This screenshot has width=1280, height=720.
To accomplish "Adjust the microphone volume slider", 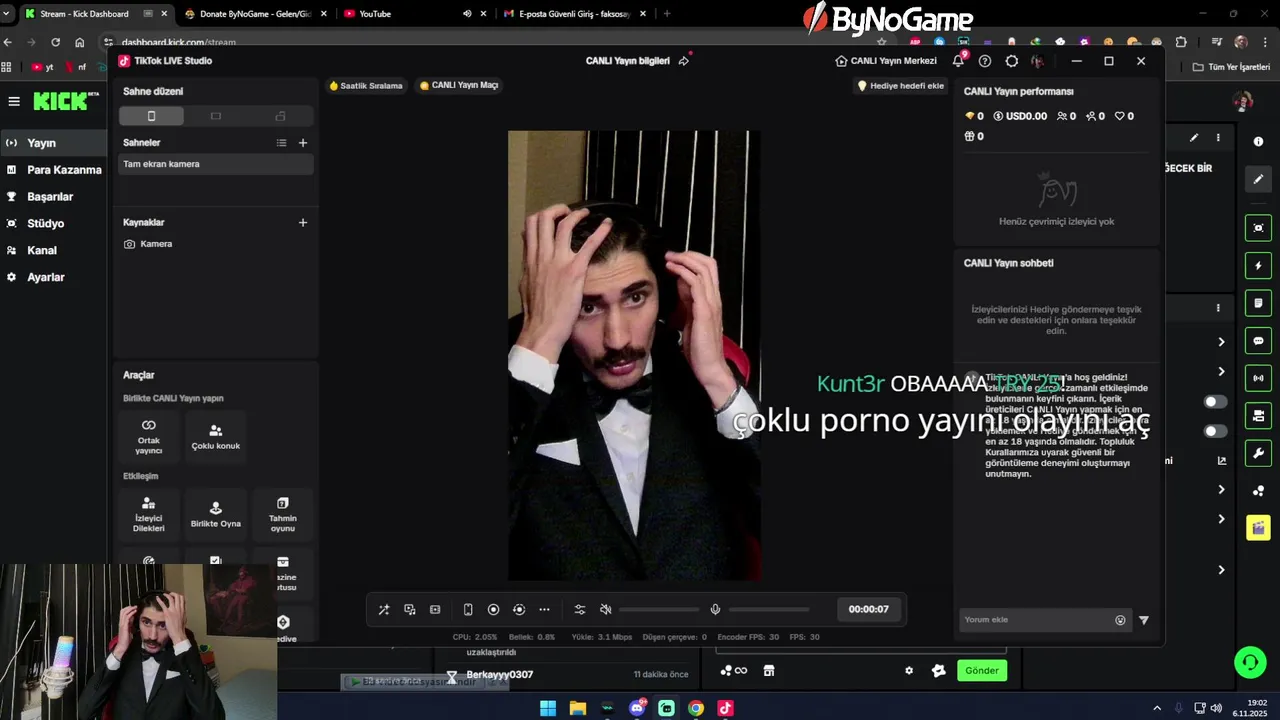I will click(769, 609).
